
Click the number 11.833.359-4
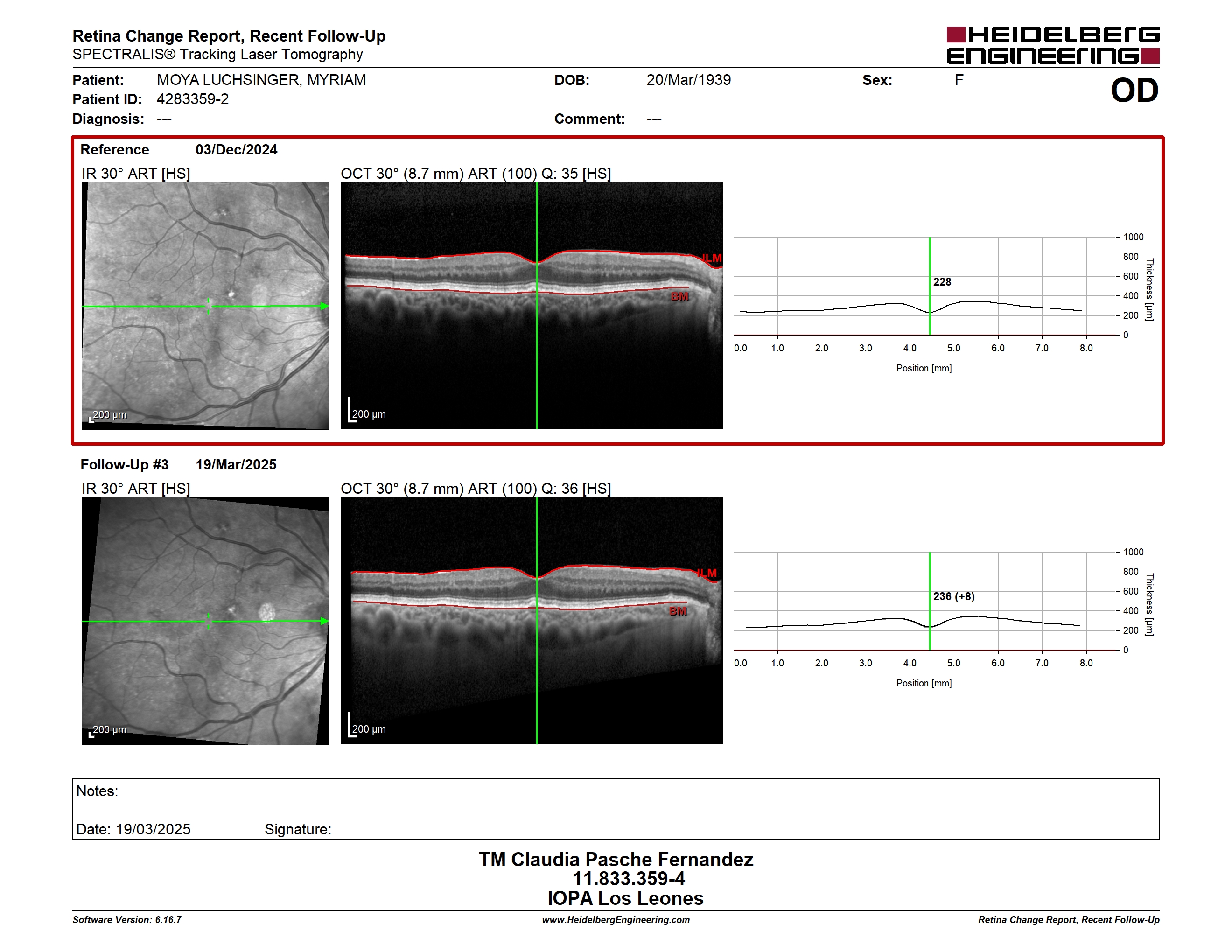(629, 879)
